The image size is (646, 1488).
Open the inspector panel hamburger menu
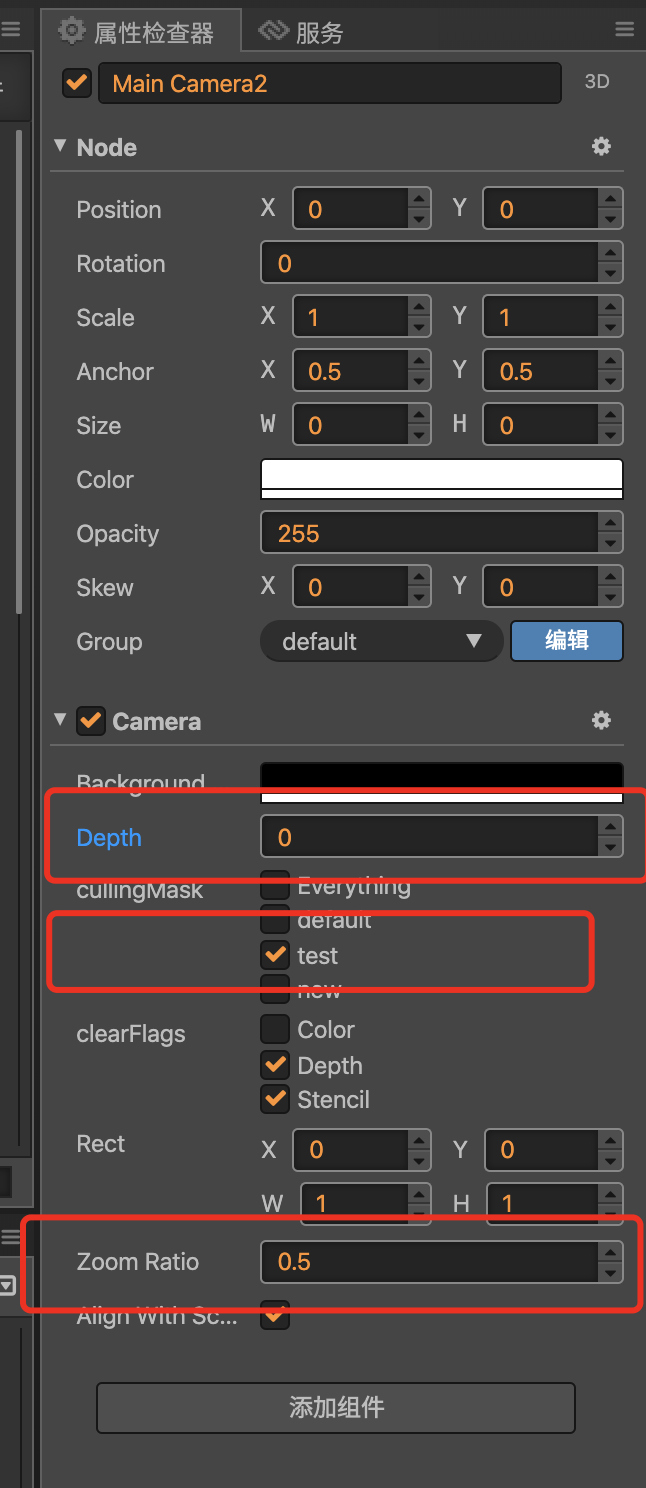point(625,30)
